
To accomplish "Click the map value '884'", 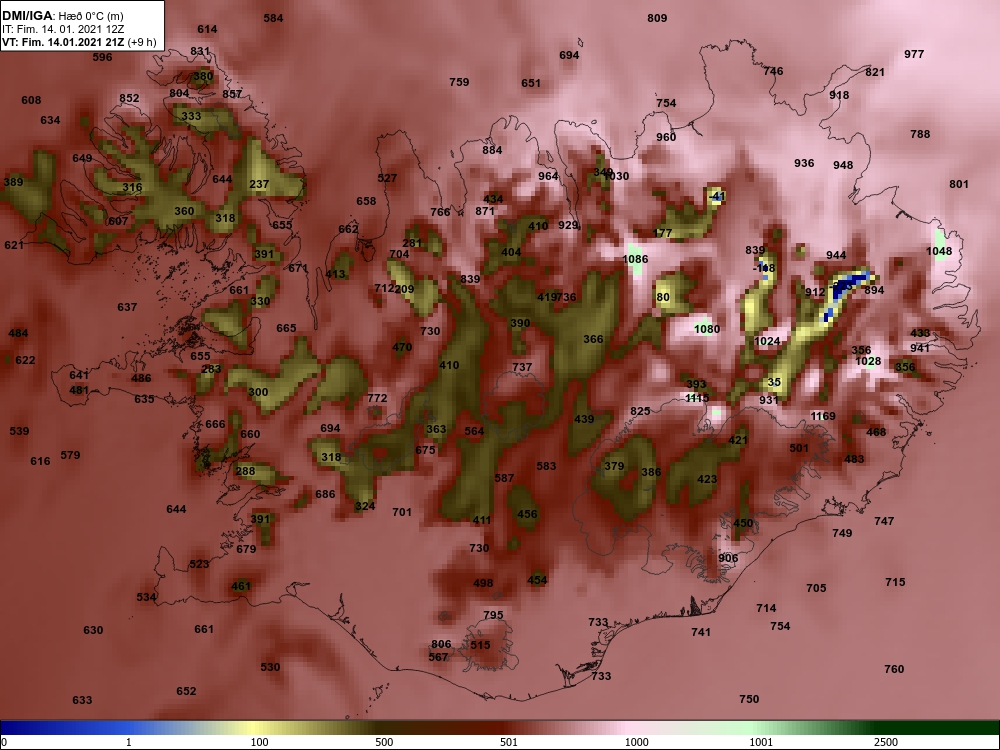I will click(492, 150).
